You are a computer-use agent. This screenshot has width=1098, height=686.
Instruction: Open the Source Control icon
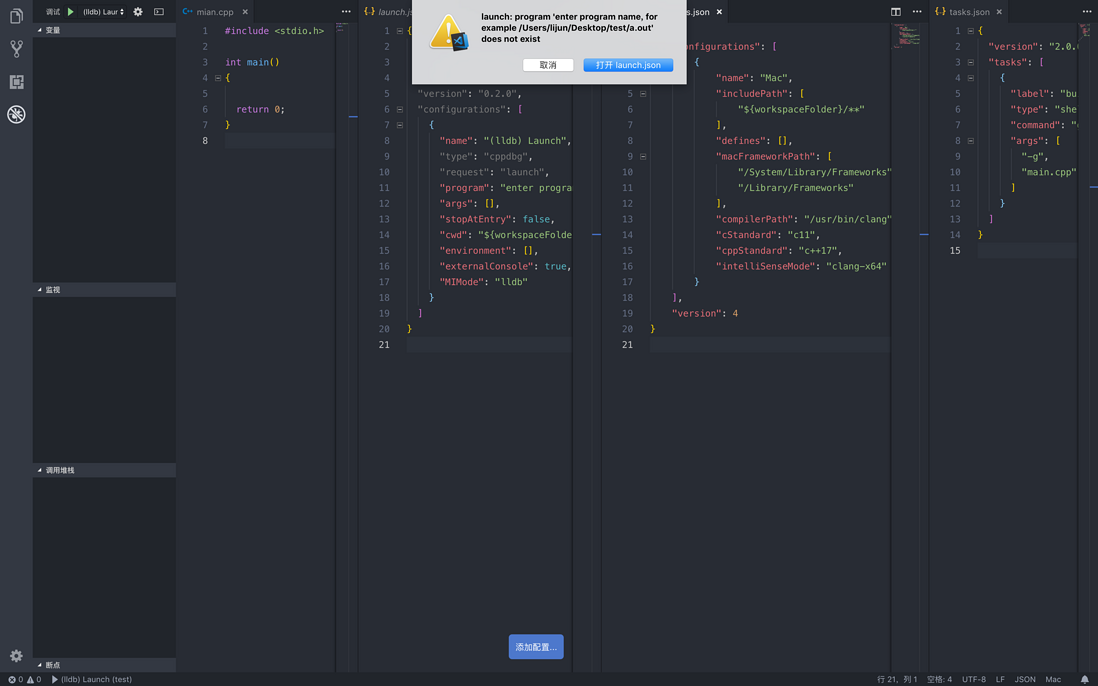(16, 48)
